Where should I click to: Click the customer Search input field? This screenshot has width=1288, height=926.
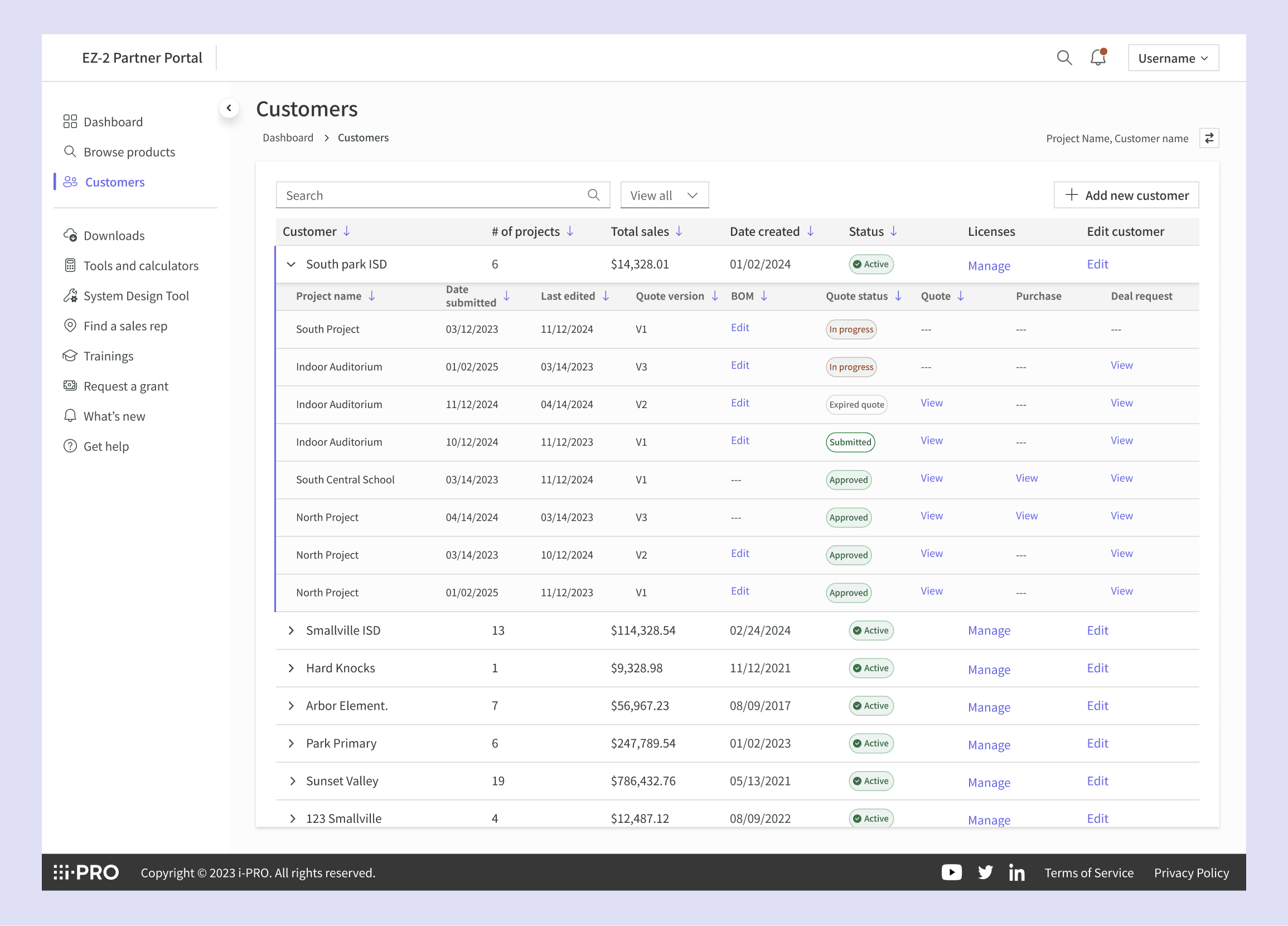coord(432,195)
